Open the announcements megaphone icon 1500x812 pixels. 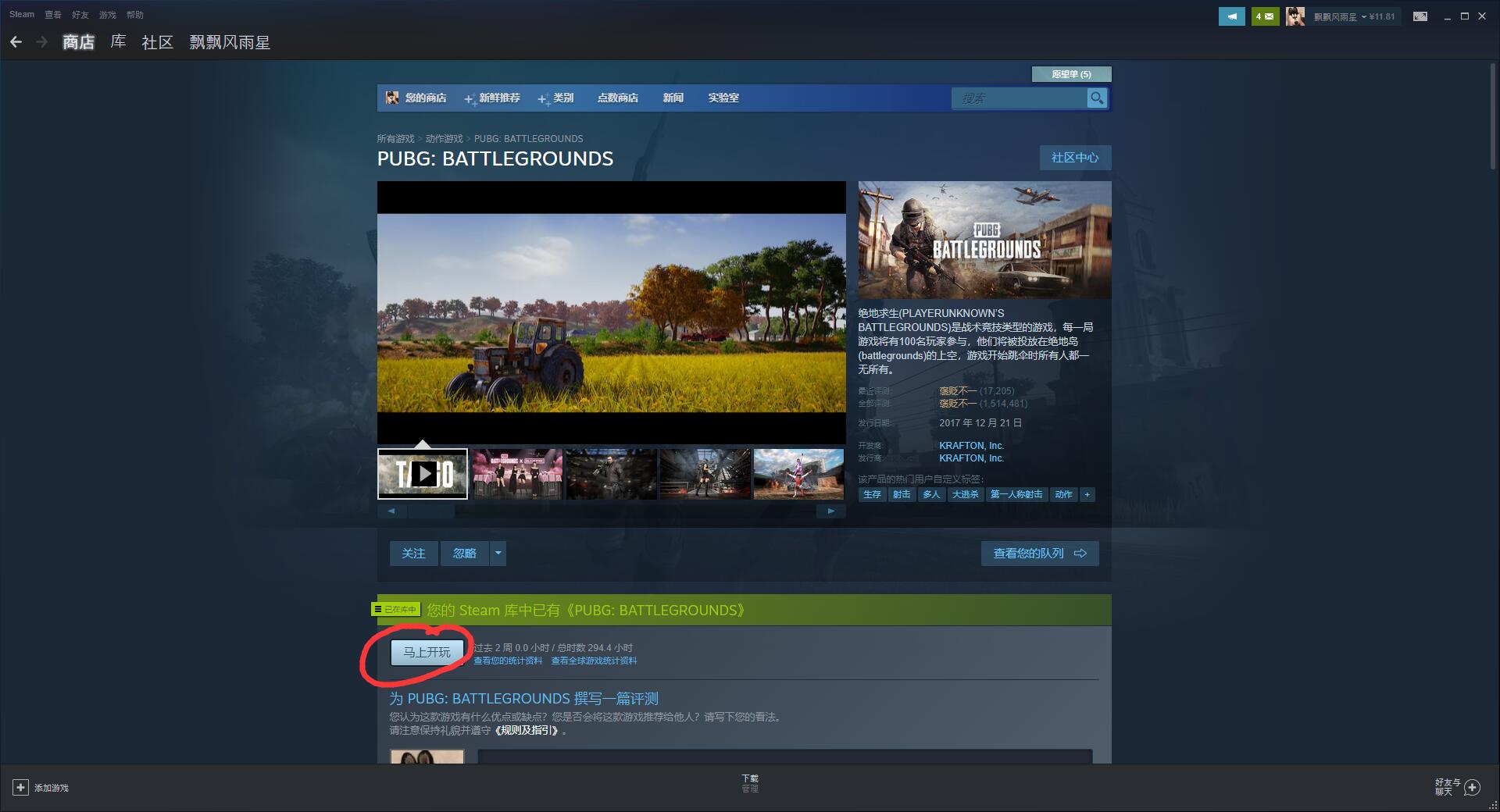(x=1232, y=16)
